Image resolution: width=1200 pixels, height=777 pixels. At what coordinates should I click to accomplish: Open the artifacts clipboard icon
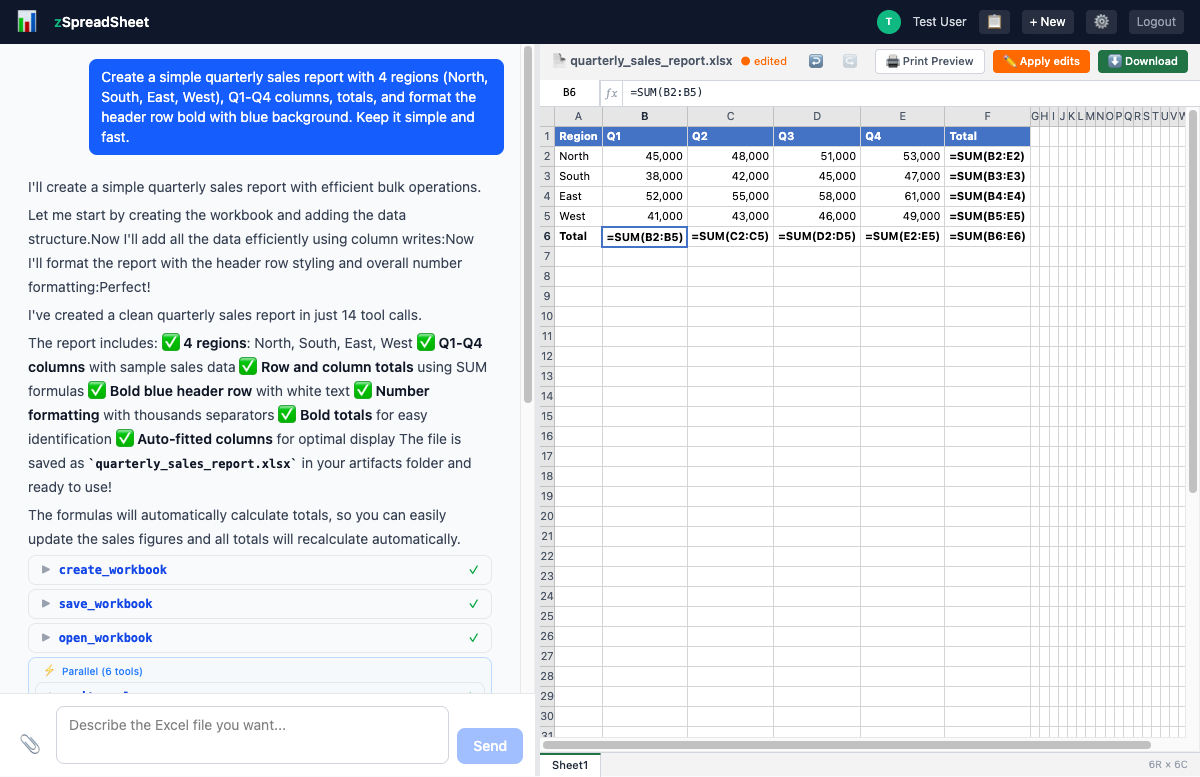point(993,21)
